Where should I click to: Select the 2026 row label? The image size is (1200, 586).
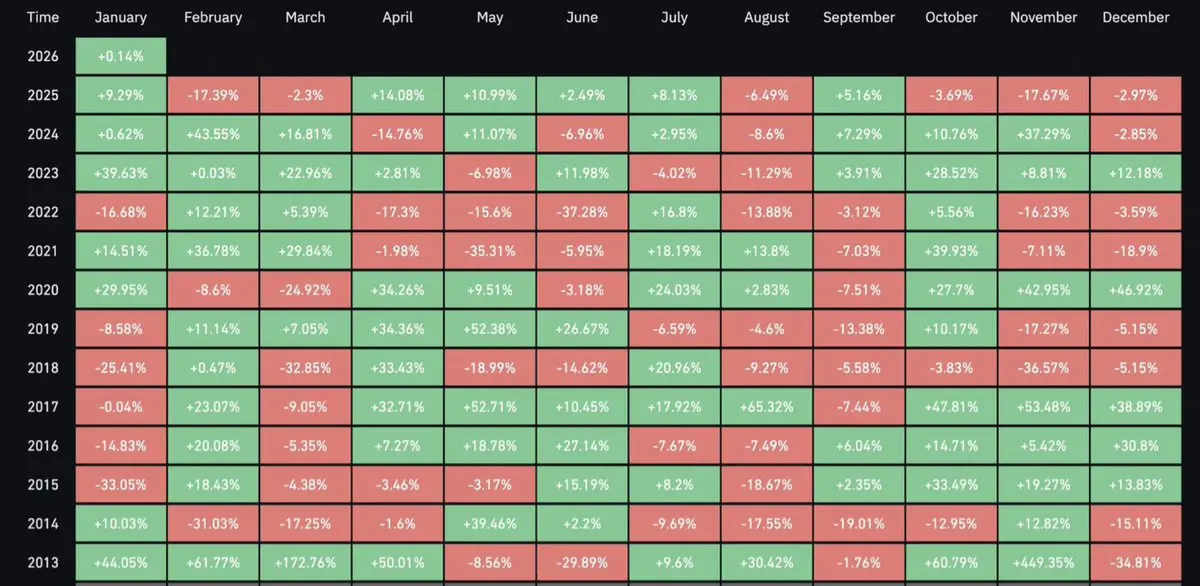[43, 56]
